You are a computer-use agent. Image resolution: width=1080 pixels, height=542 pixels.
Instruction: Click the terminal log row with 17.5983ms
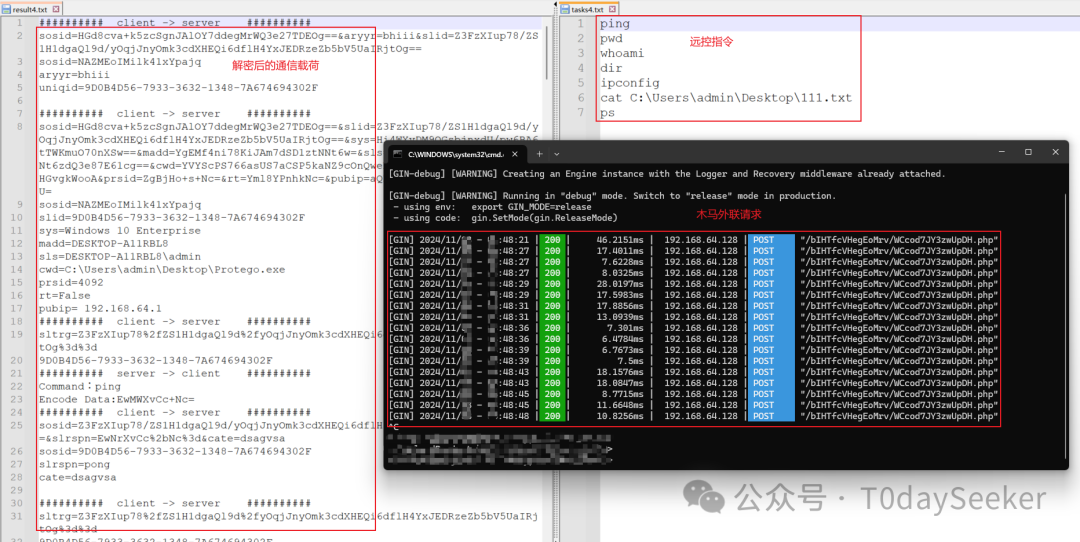[x=694, y=295]
